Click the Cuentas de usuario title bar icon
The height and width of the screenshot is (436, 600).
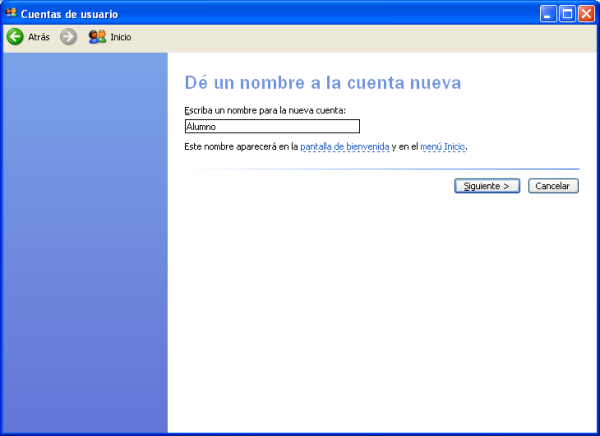tap(11, 13)
